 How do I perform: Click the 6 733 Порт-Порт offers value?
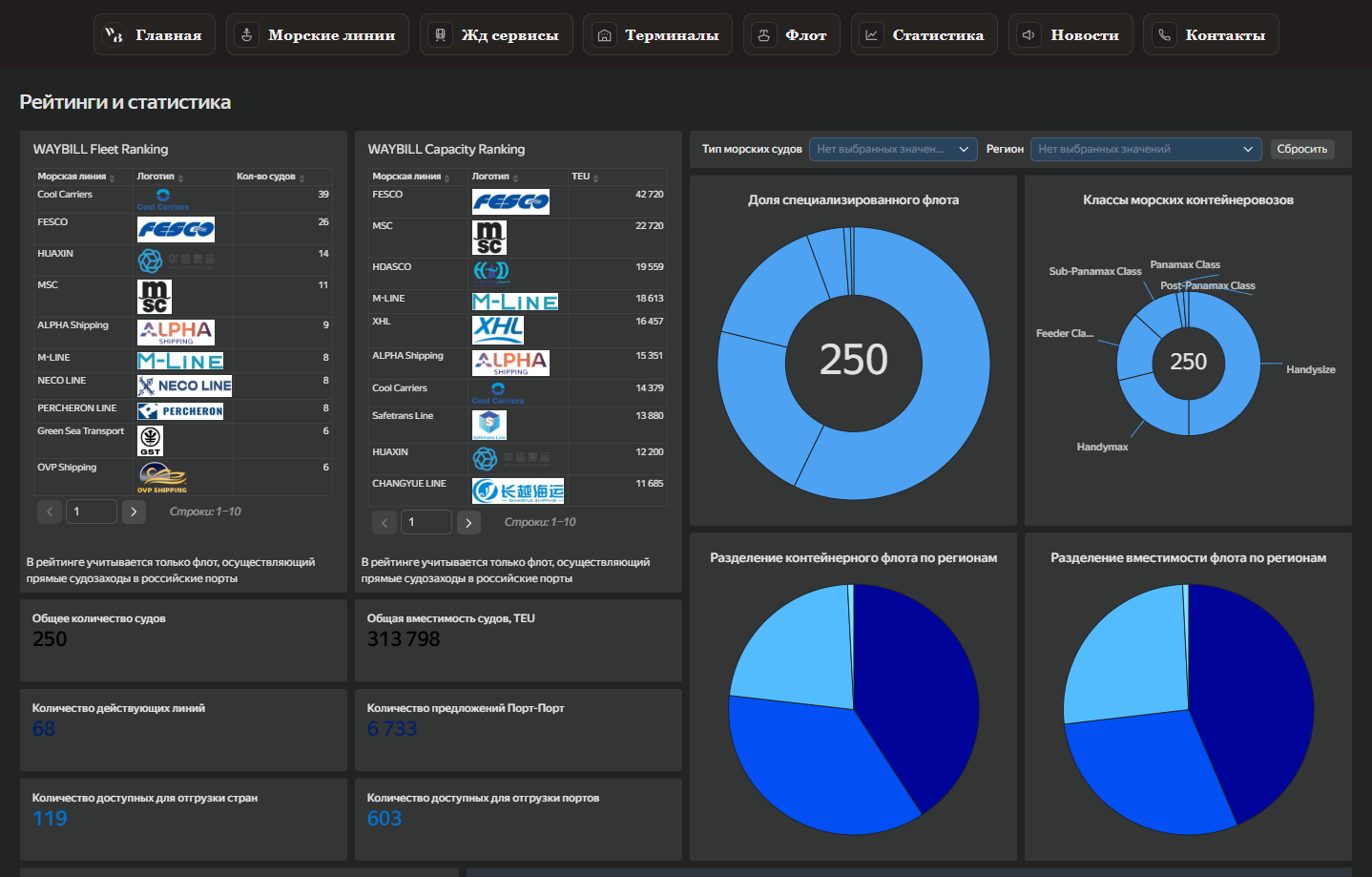click(392, 729)
